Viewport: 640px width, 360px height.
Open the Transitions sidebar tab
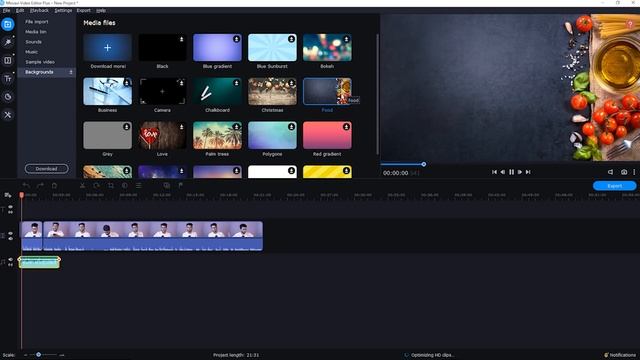8,60
